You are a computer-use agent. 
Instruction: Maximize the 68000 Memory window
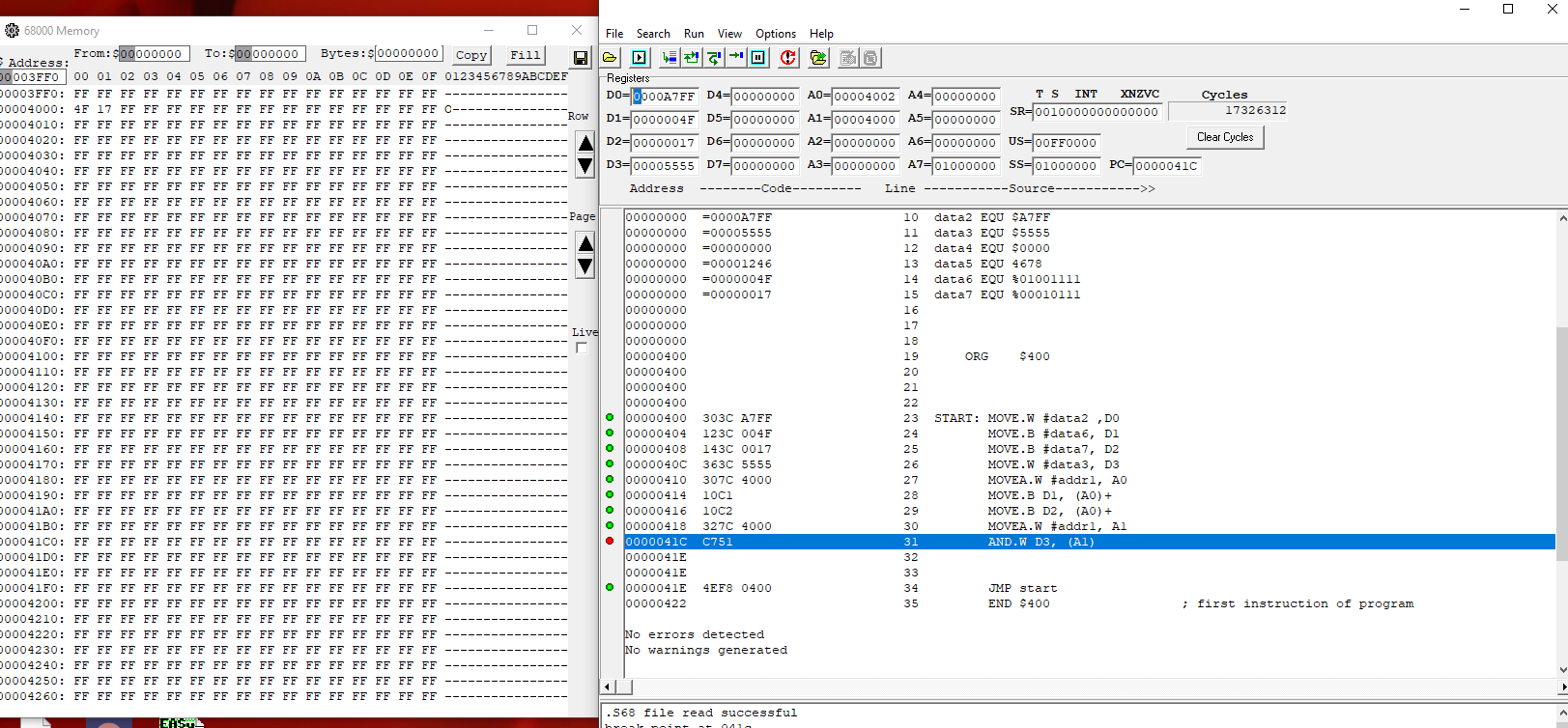click(532, 30)
